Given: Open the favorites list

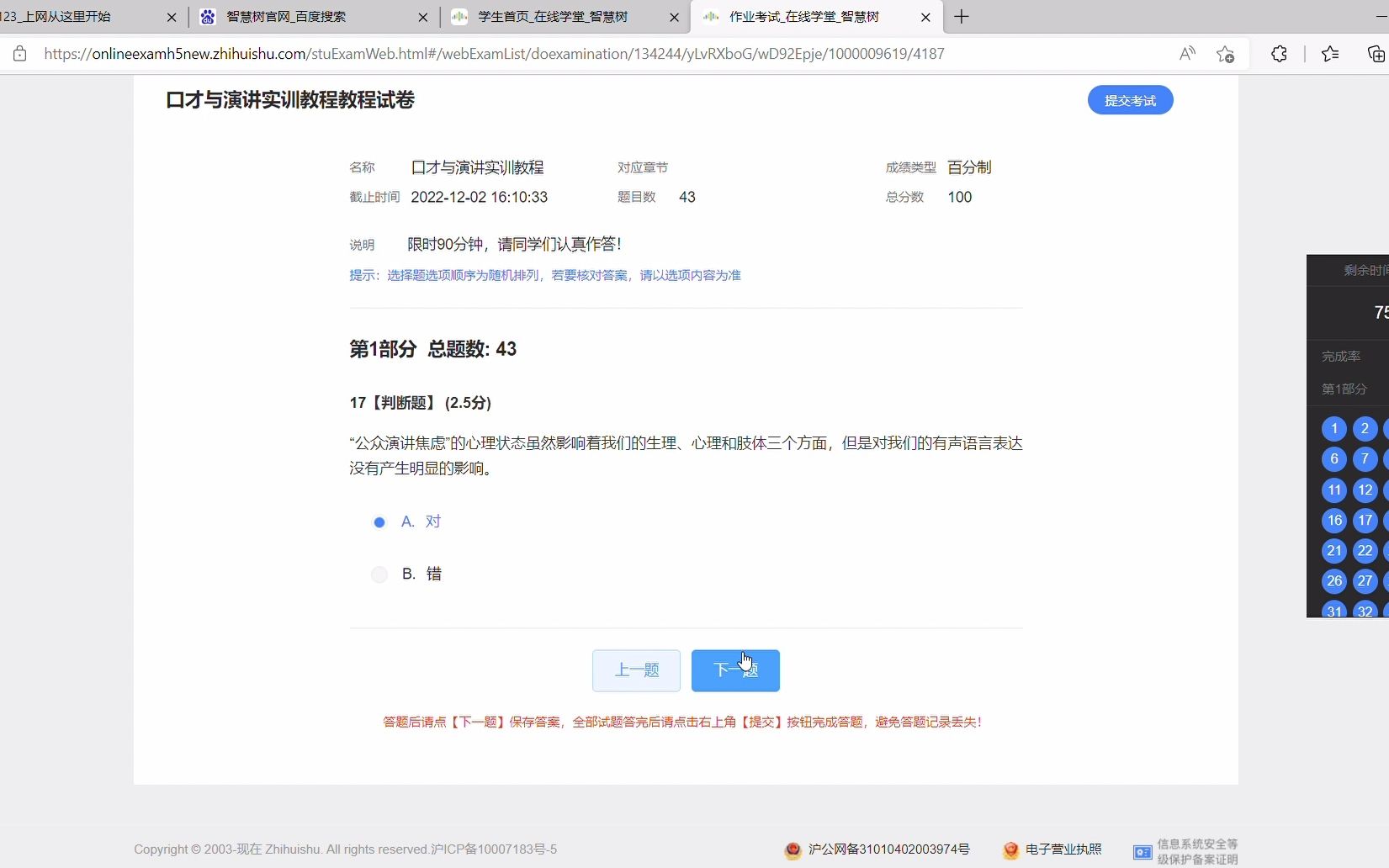Looking at the screenshot, I should [x=1330, y=54].
